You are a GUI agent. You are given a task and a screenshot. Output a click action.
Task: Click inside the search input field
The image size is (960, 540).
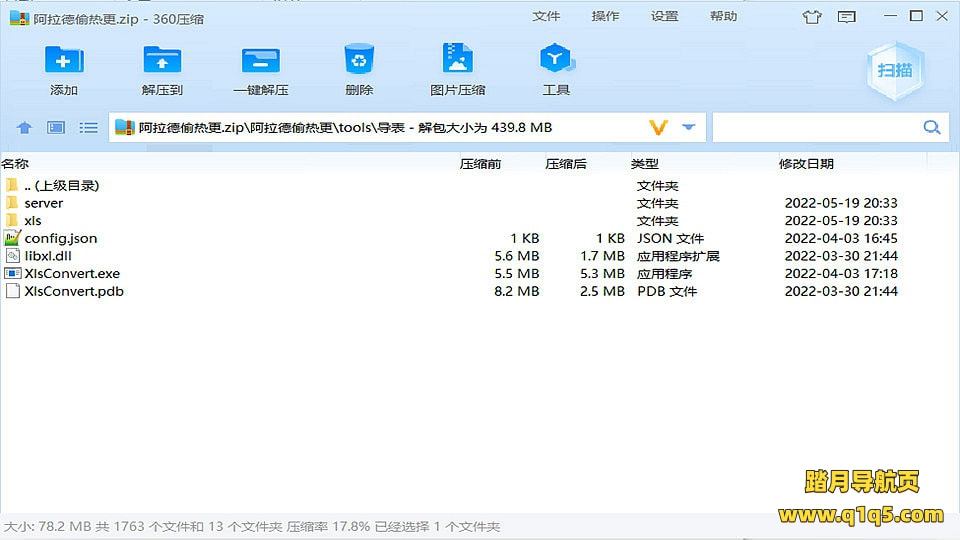point(815,127)
